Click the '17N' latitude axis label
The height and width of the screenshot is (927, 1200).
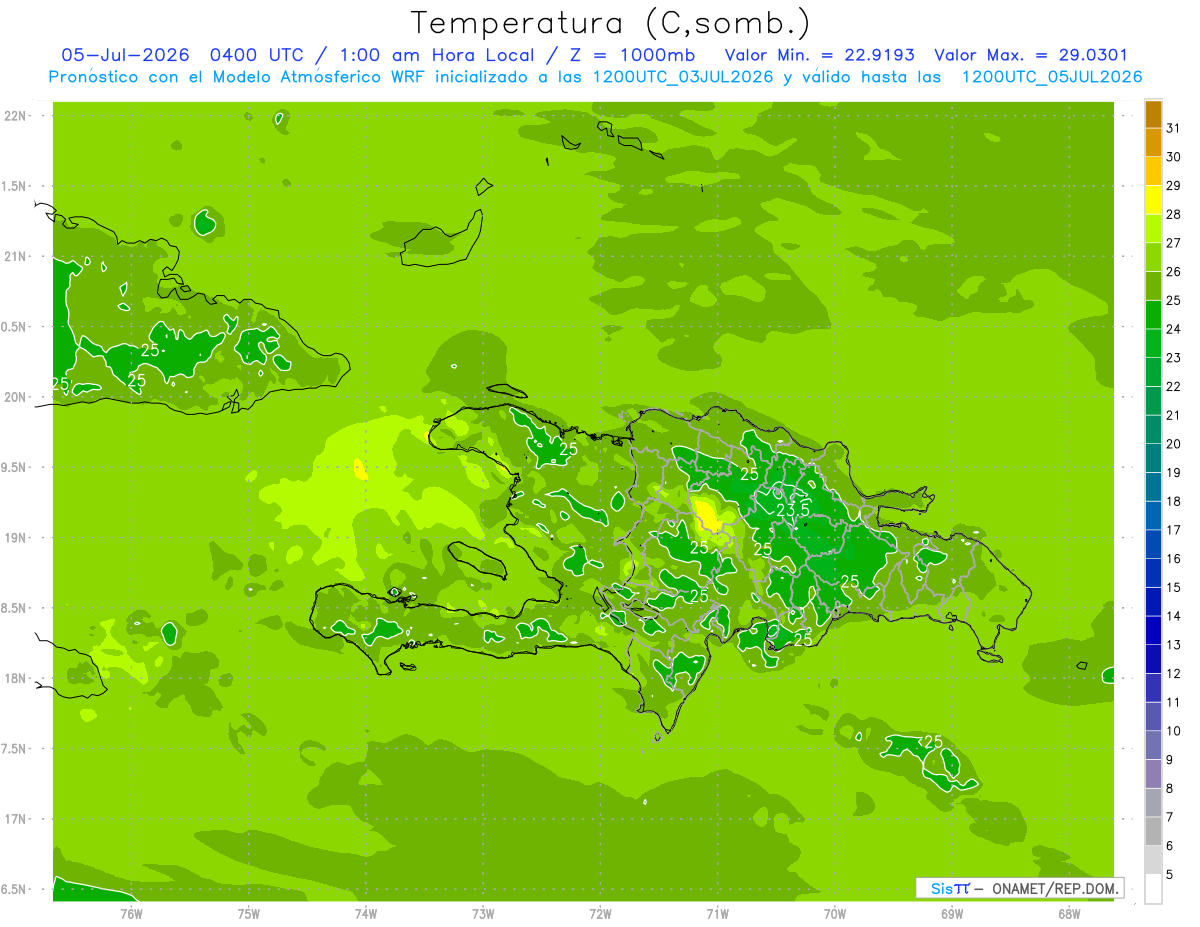click(x=15, y=819)
